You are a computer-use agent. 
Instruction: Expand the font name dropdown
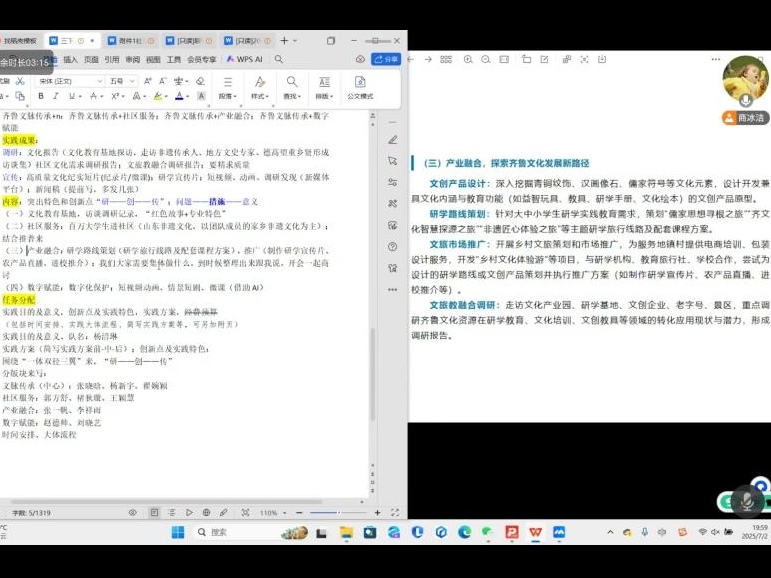(x=98, y=81)
